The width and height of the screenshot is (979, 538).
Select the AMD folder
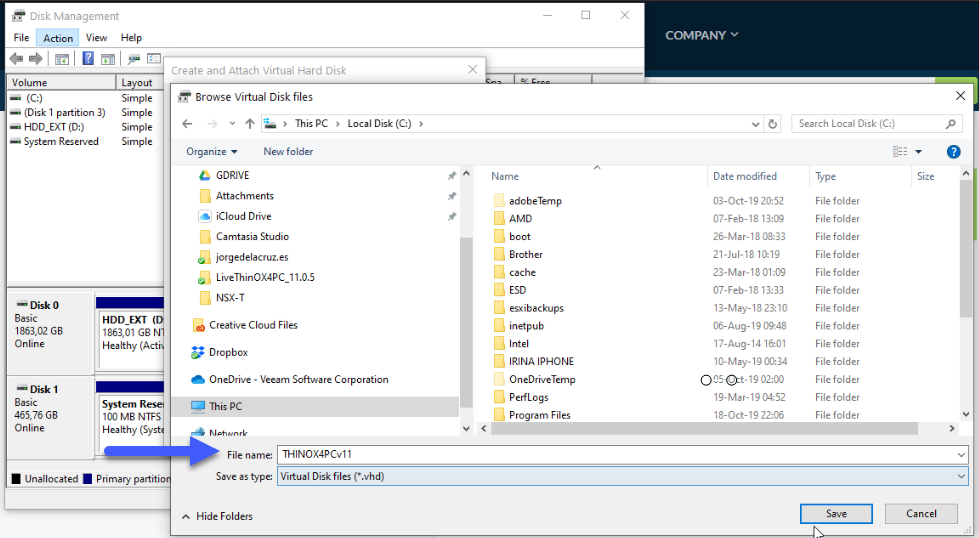[x=520, y=218]
